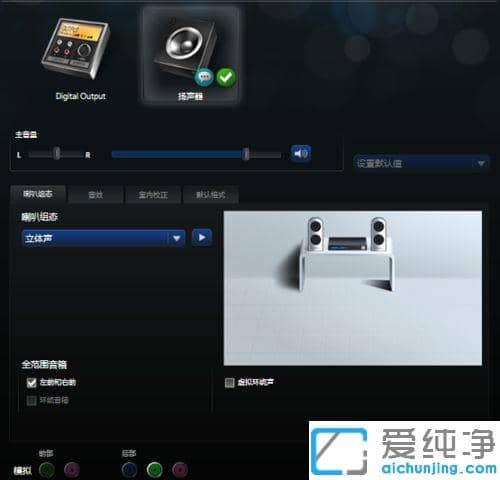500x480 pixels.
Task: Click the chat bubble communication-device badge
Action: pyautogui.click(x=204, y=77)
